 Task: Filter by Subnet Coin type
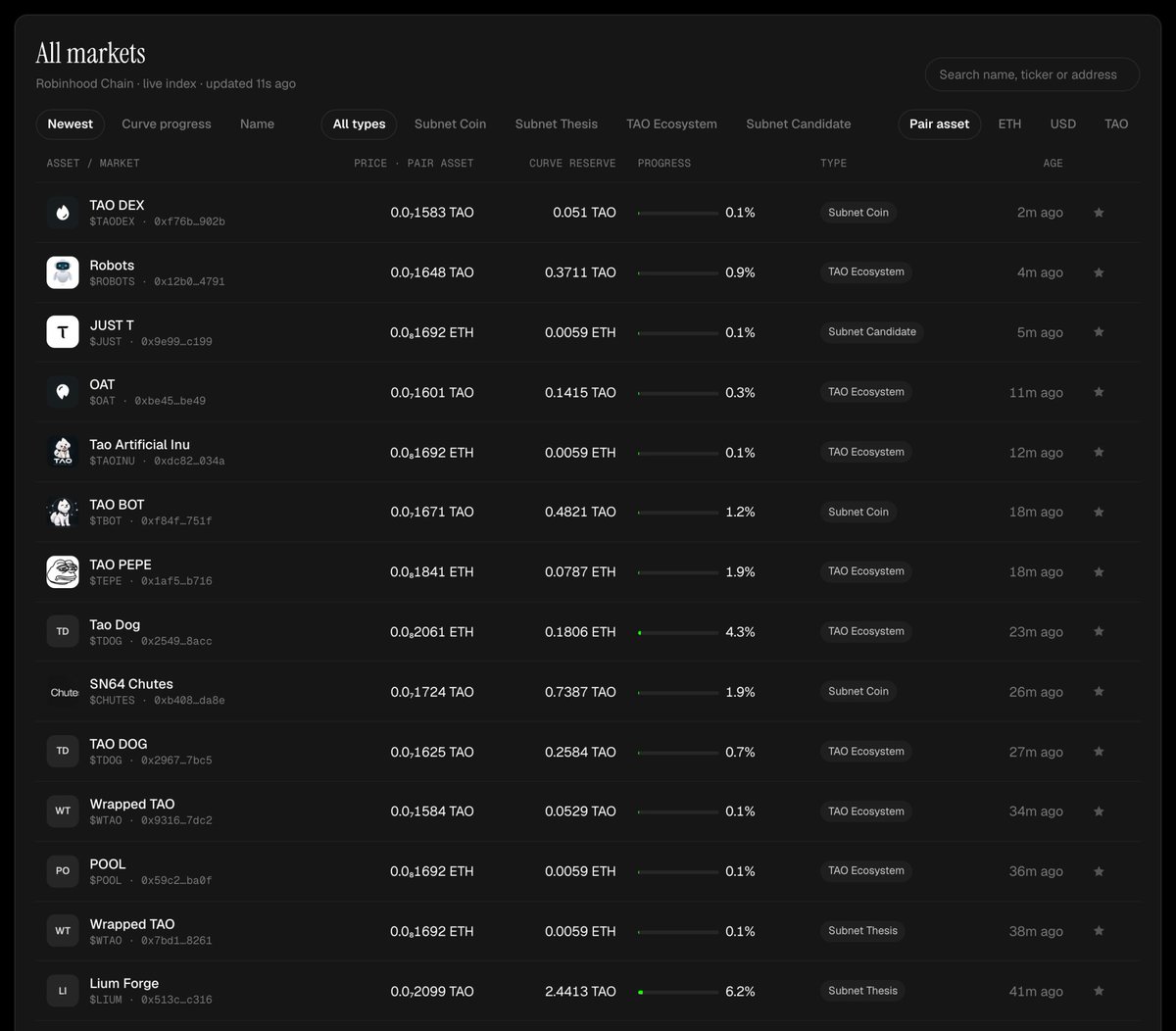point(450,124)
